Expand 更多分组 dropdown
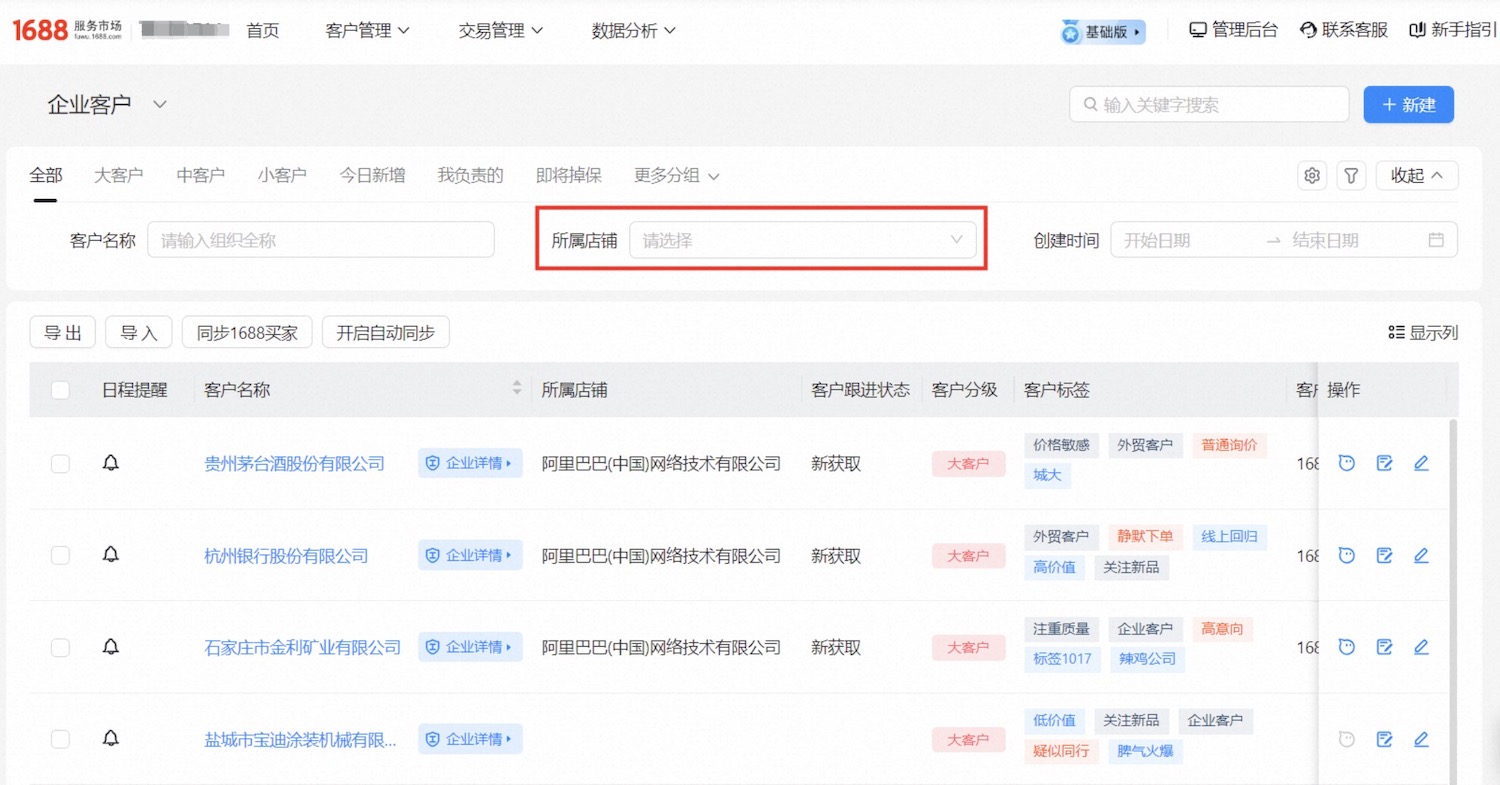 [677, 175]
